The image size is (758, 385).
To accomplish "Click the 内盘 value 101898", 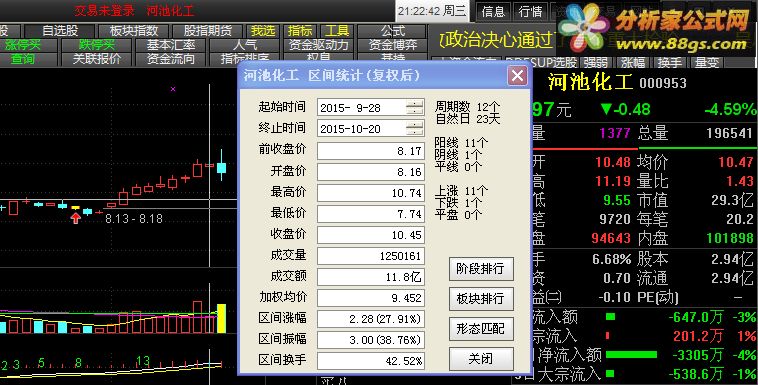I will (x=729, y=238).
